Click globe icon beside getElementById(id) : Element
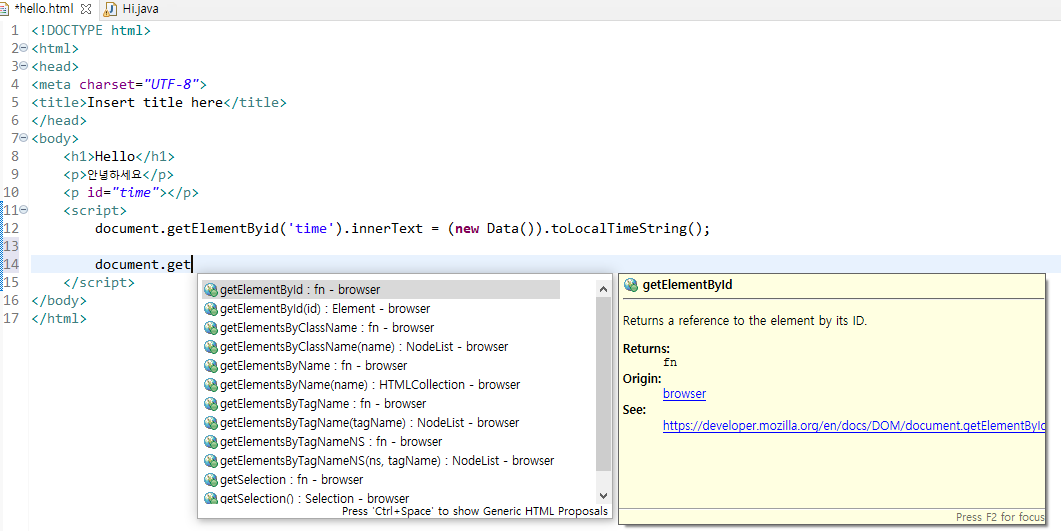This screenshot has height=531, width=1061. click(x=210, y=308)
